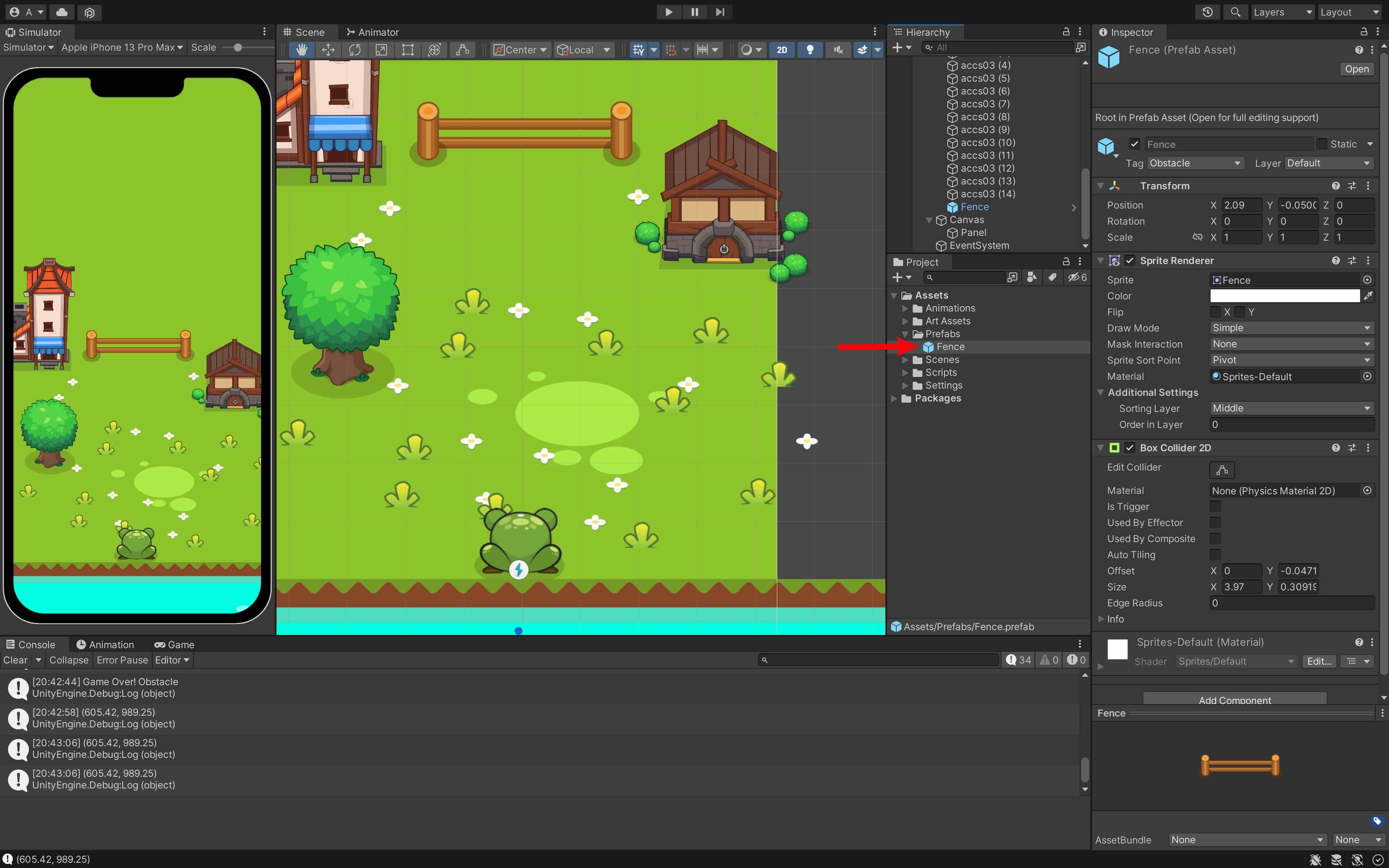Screen dimensions: 1389x868
Task: Search Project by type icon
Action: click(1031, 277)
